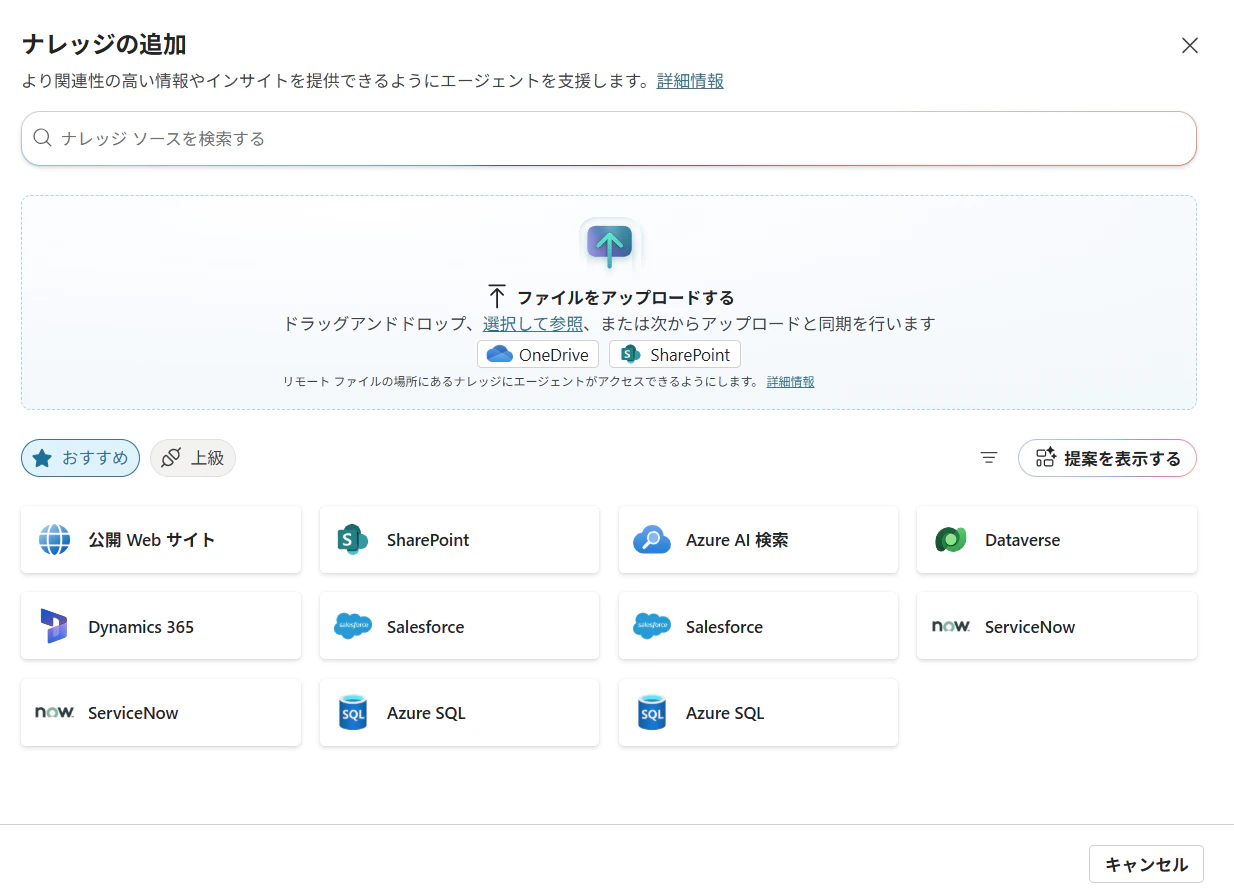This screenshot has width=1234, height=894.
Task: Select the おすすめ tab with star
Action: coord(80,458)
